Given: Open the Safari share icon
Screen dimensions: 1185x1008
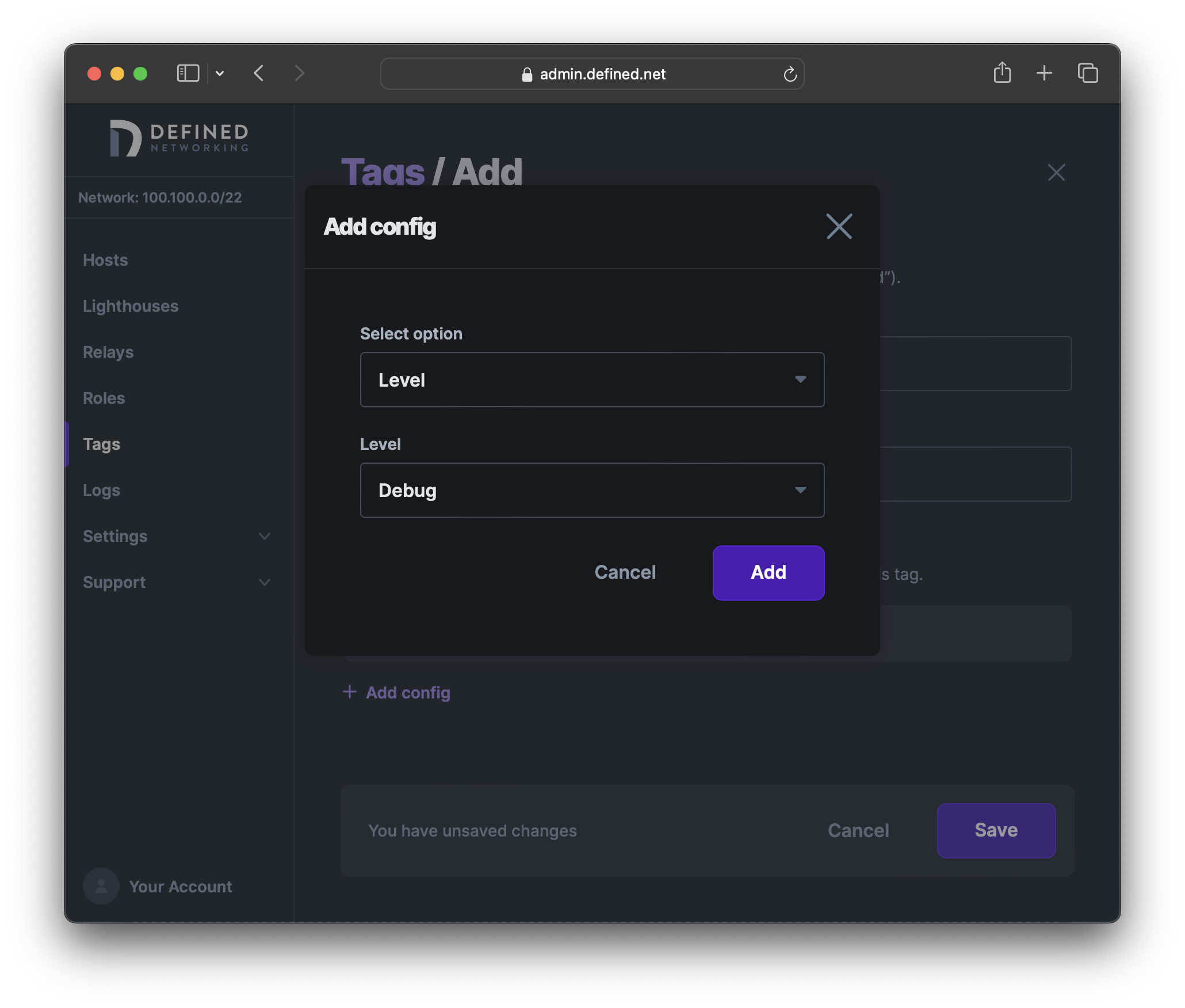Looking at the screenshot, I should (1002, 72).
